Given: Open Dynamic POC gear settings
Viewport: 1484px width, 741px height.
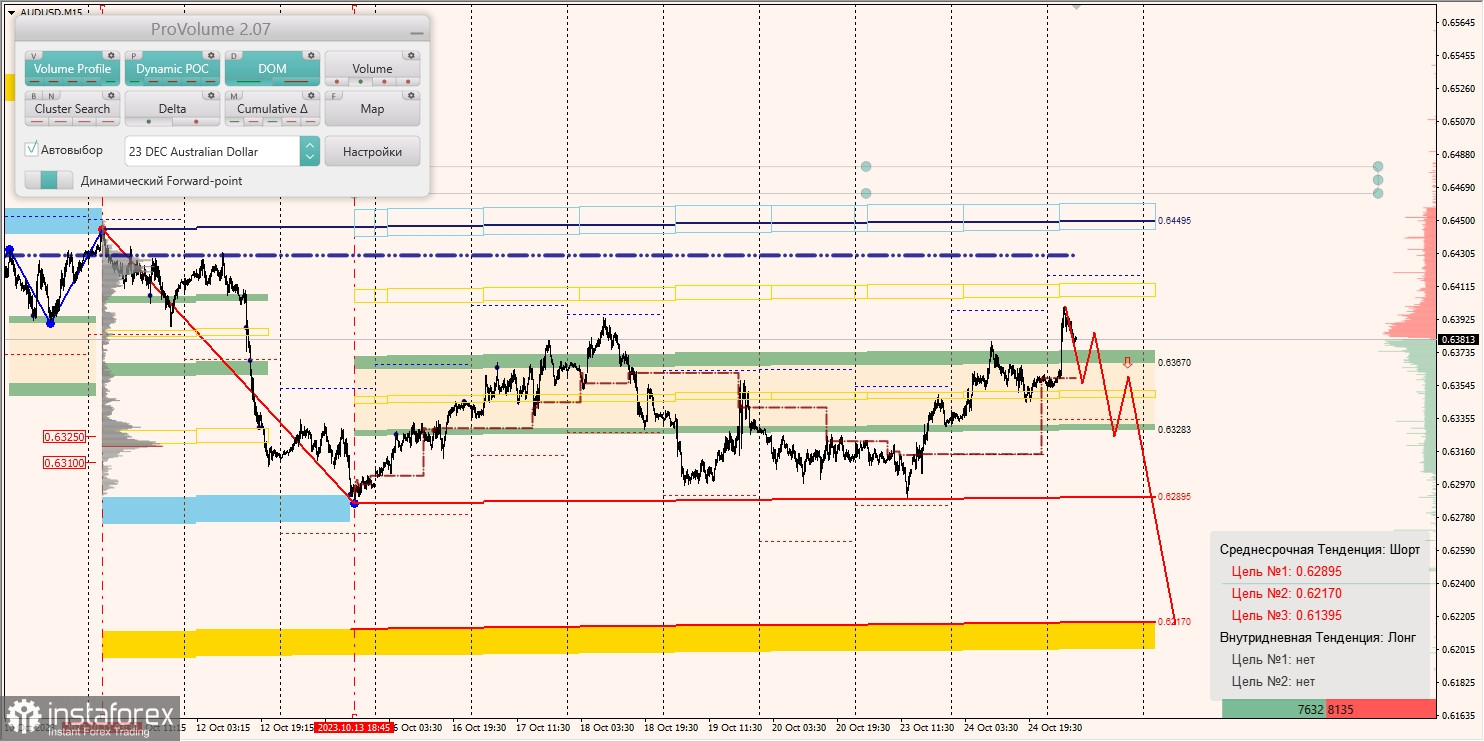Looking at the screenshot, I should click(211, 56).
